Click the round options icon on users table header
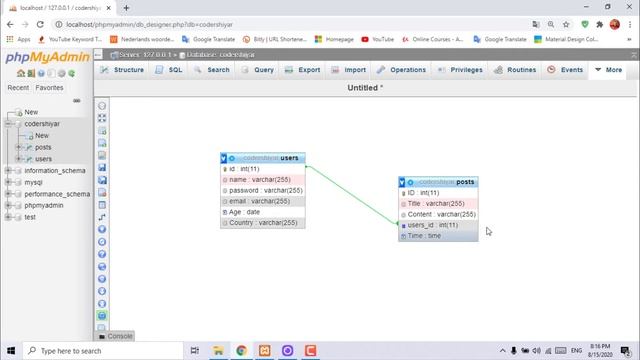The width and height of the screenshot is (640, 360). point(232,158)
